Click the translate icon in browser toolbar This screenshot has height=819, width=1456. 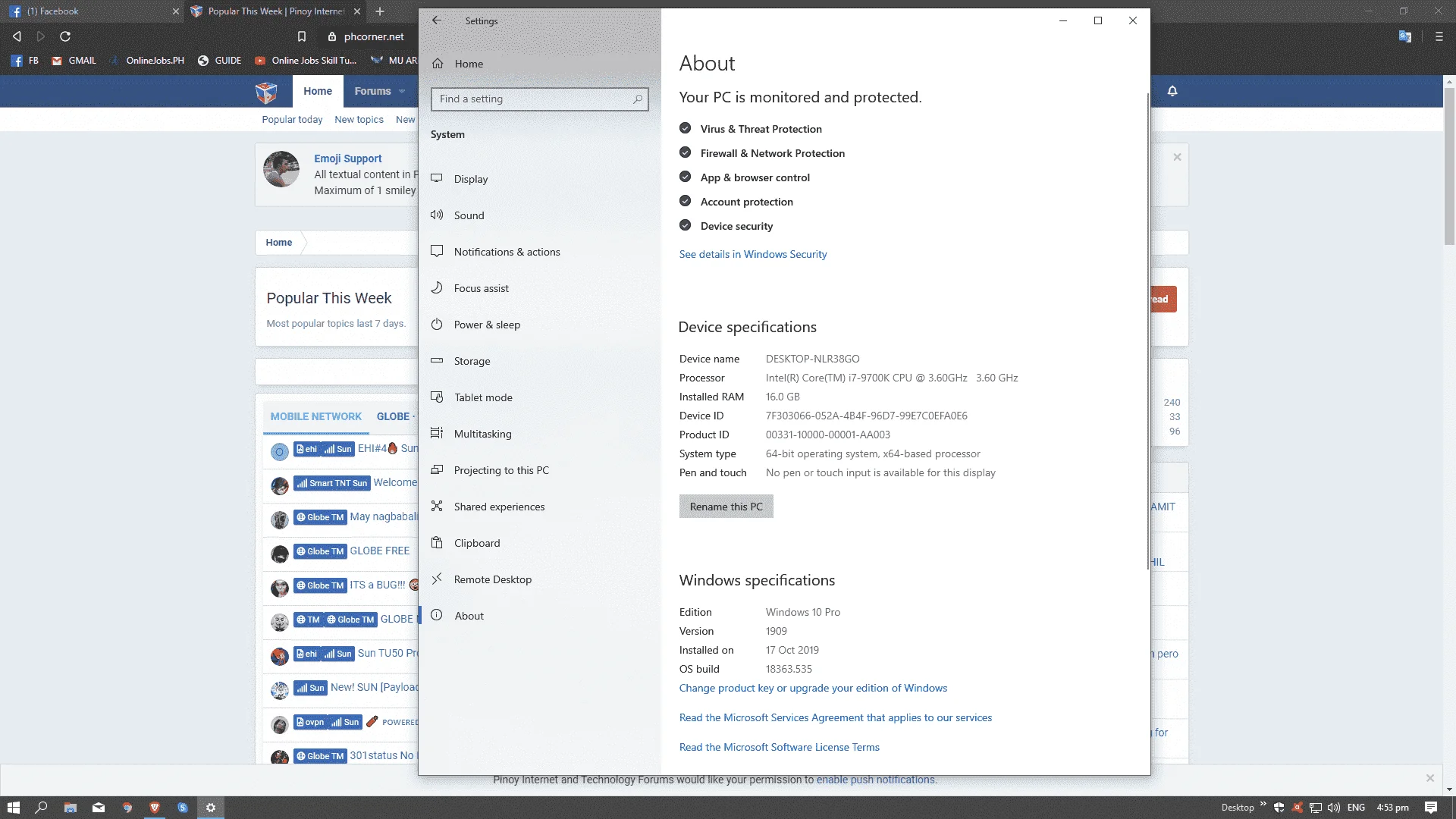(1404, 36)
